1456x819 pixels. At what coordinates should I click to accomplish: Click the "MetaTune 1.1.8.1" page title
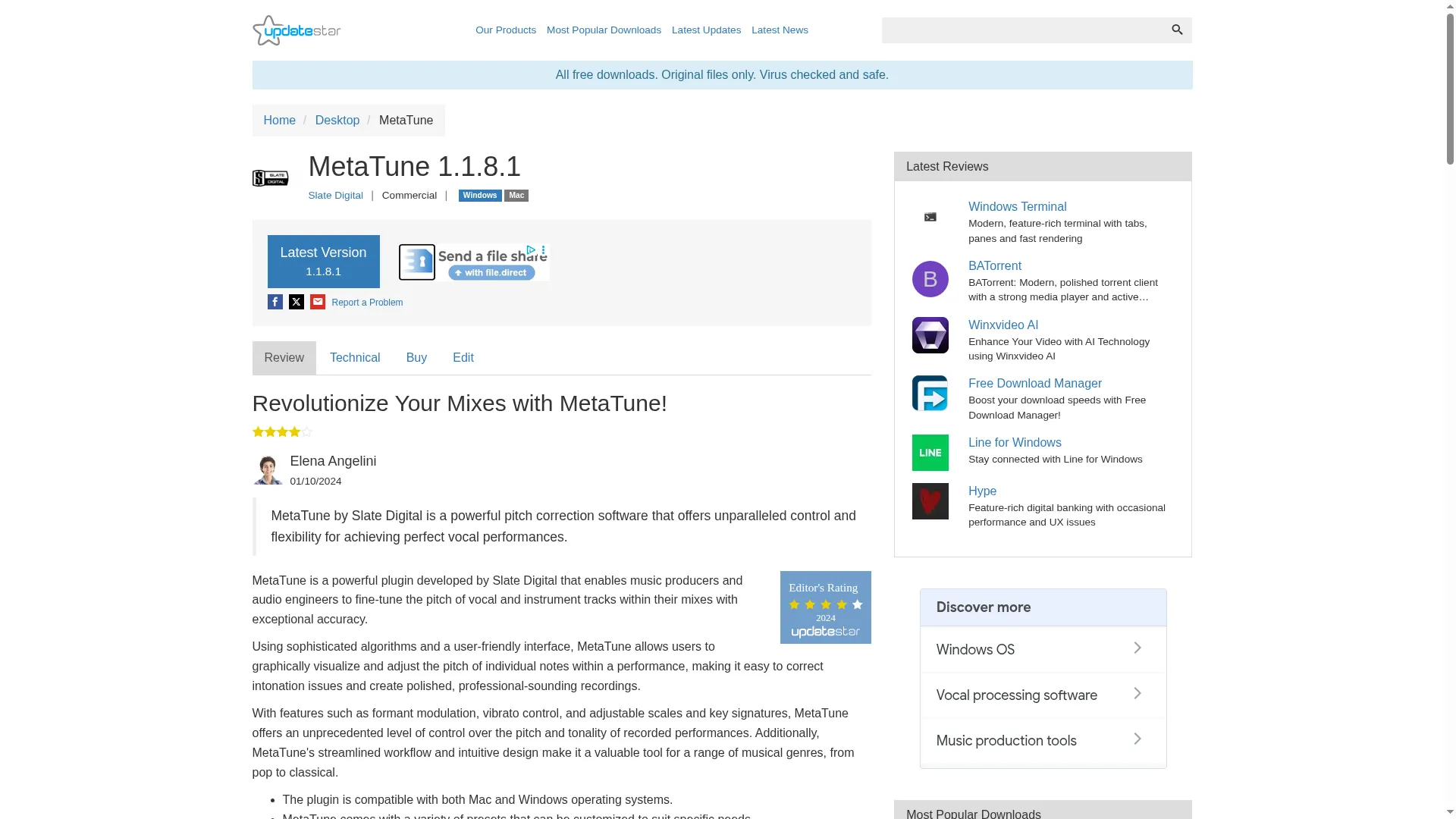414,167
